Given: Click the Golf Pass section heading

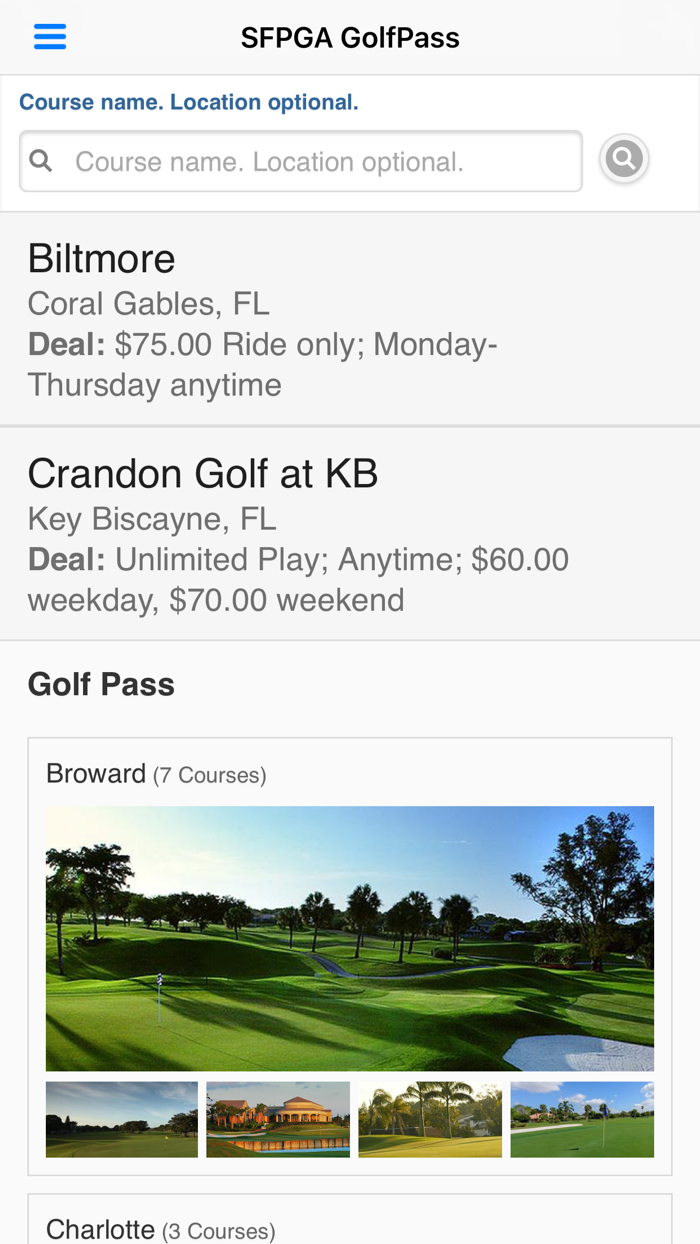Looking at the screenshot, I should [x=101, y=684].
